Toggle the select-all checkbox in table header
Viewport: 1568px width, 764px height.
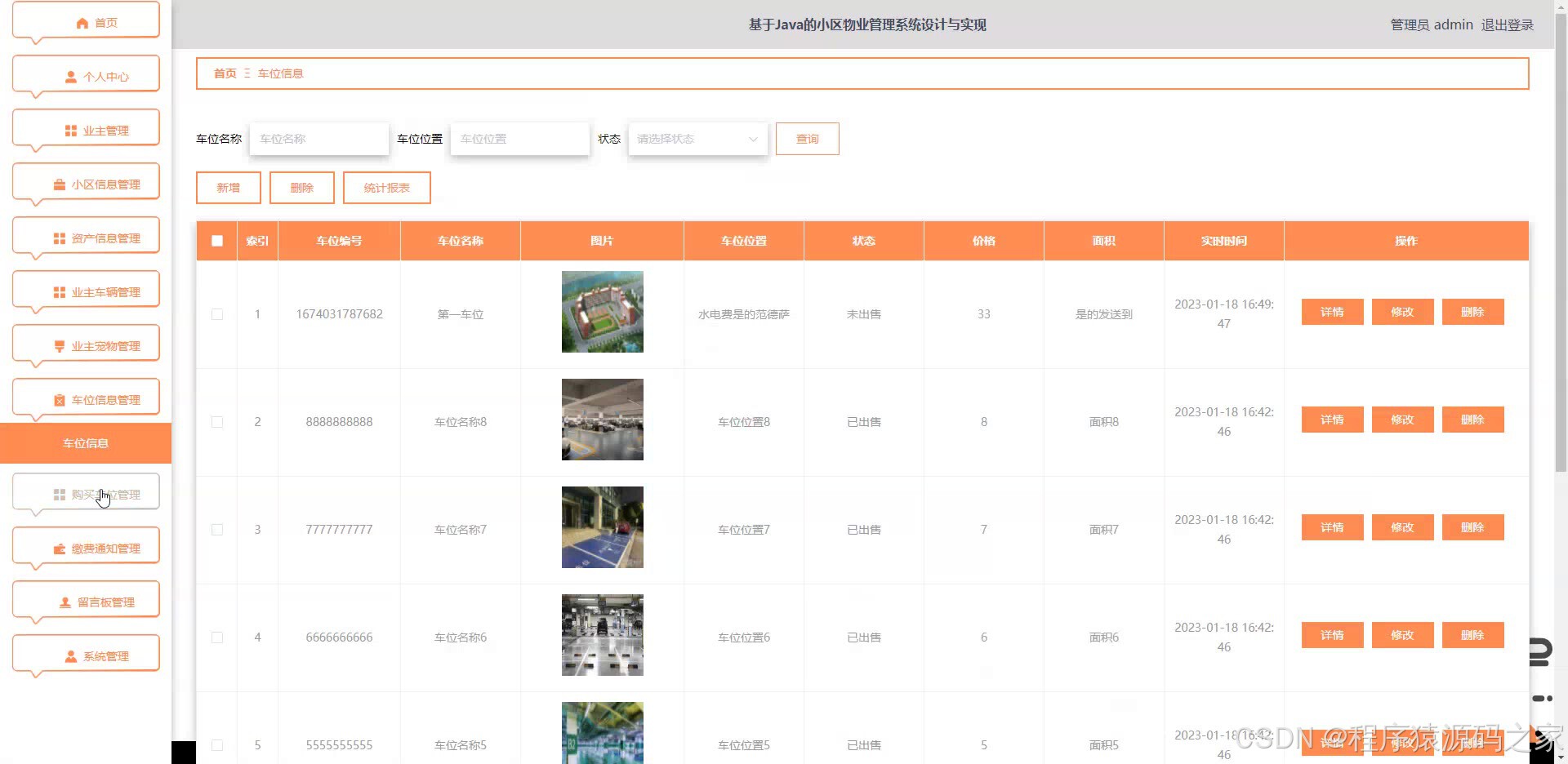click(x=217, y=241)
